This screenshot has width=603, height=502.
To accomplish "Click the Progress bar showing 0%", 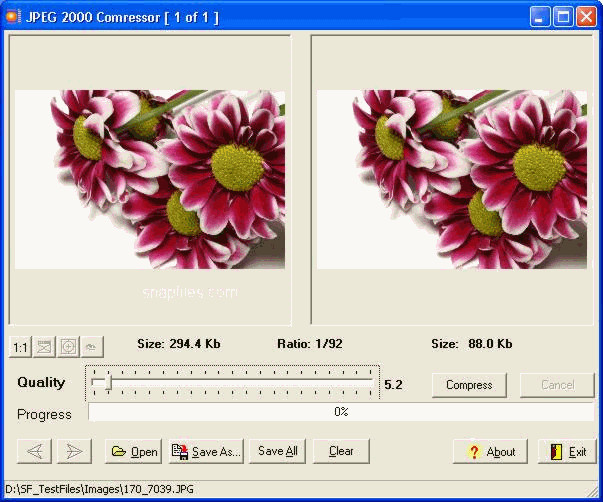I will pyautogui.click(x=341, y=412).
